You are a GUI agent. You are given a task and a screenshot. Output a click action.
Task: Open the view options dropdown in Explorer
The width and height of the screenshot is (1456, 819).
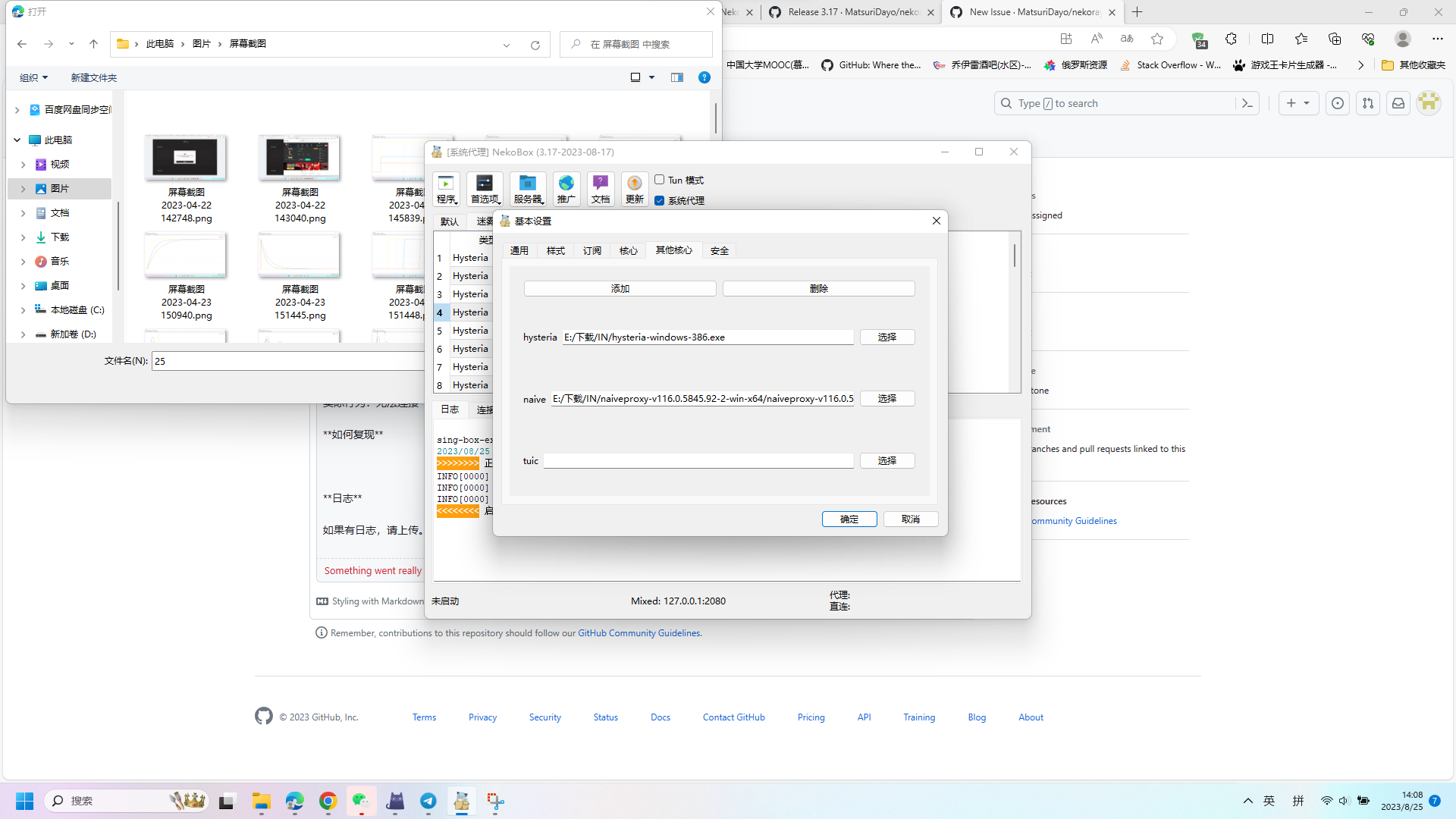pos(651,77)
